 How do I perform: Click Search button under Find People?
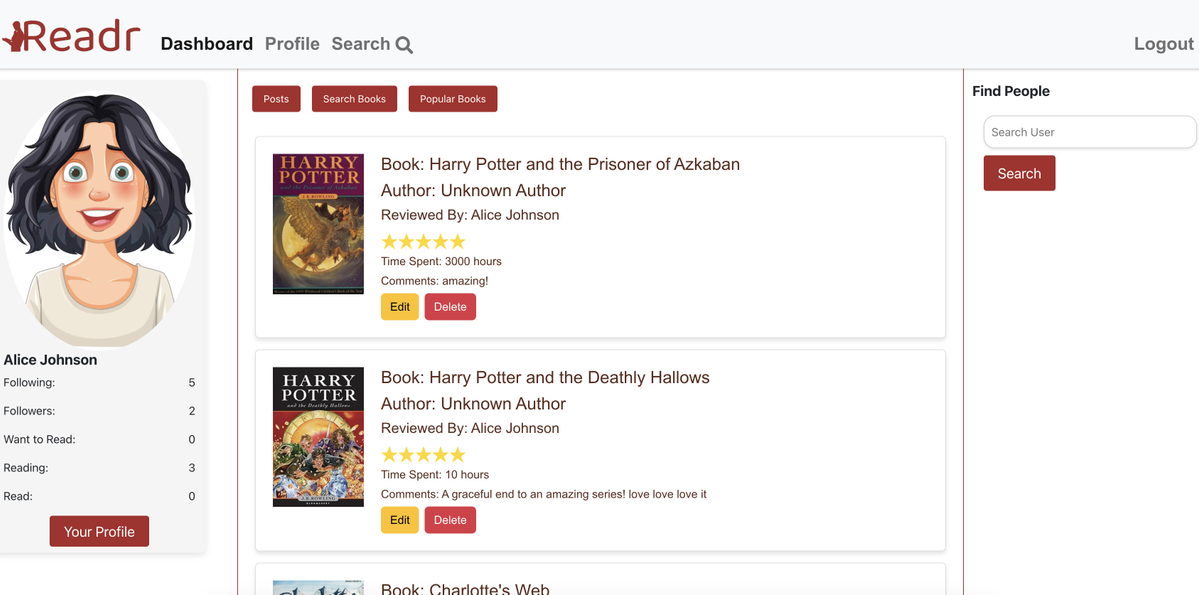pyautogui.click(x=1019, y=173)
